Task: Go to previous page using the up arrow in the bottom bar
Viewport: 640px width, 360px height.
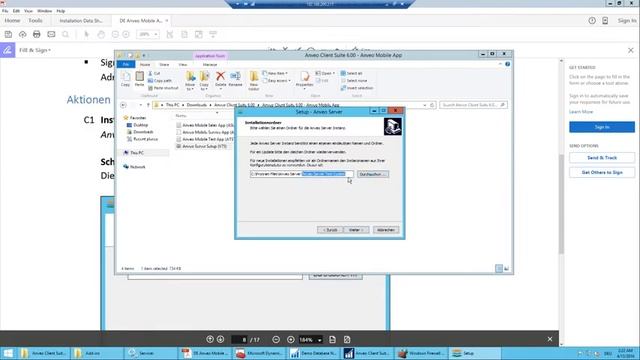Action: click(210, 339)
